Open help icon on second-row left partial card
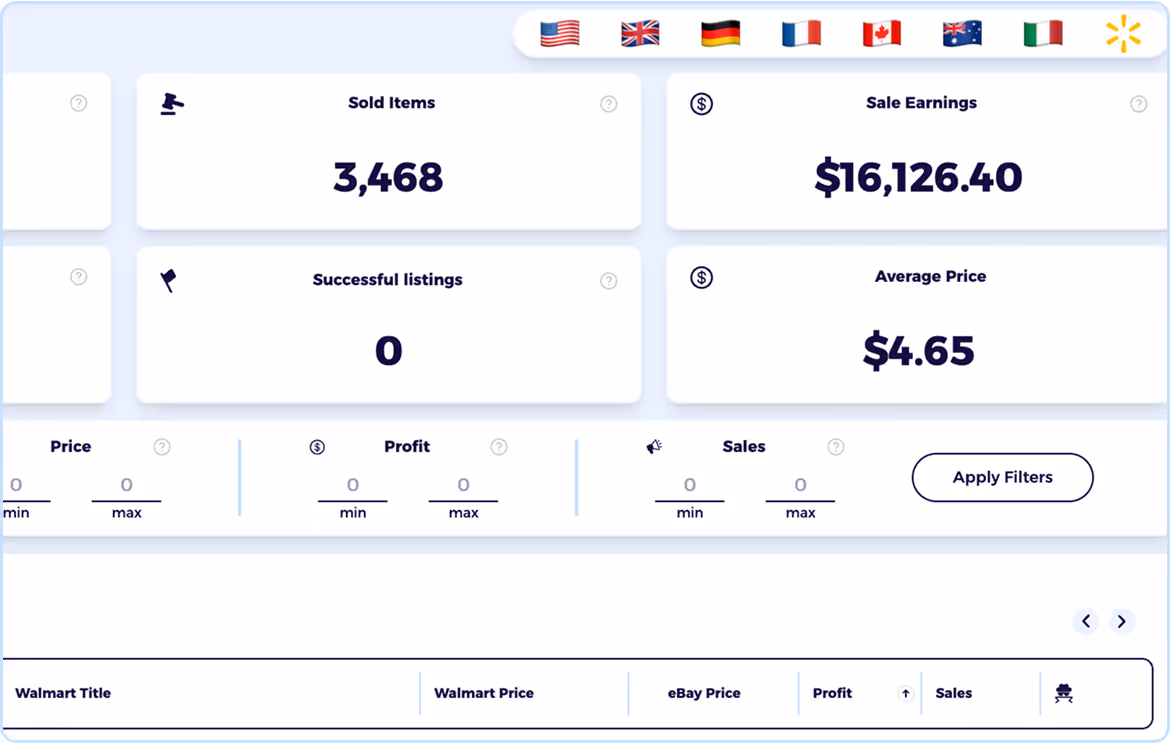Screen dimensions: 1170x743 78,277
